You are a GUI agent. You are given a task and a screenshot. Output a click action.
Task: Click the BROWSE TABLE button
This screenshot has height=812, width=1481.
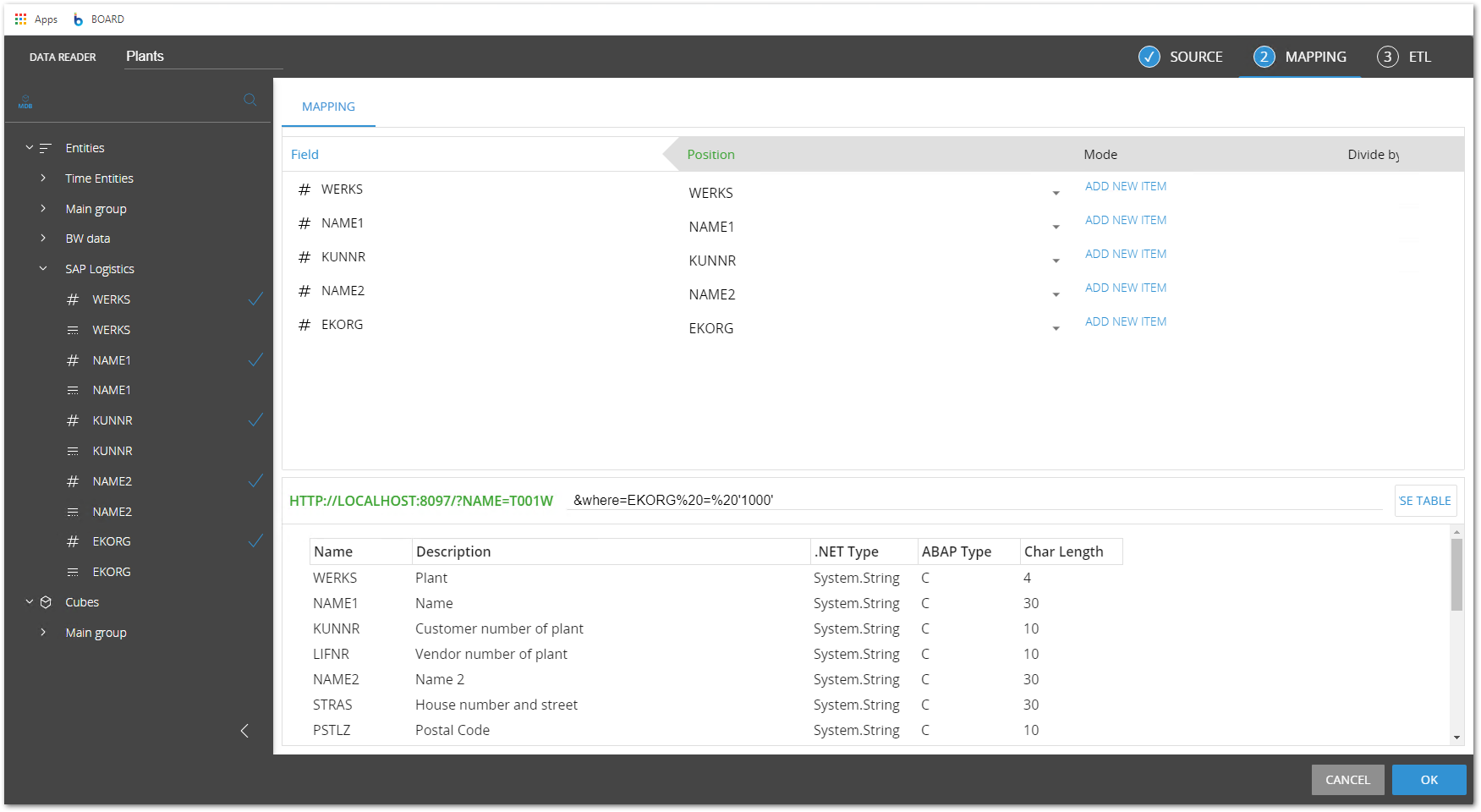point(1426,501)
